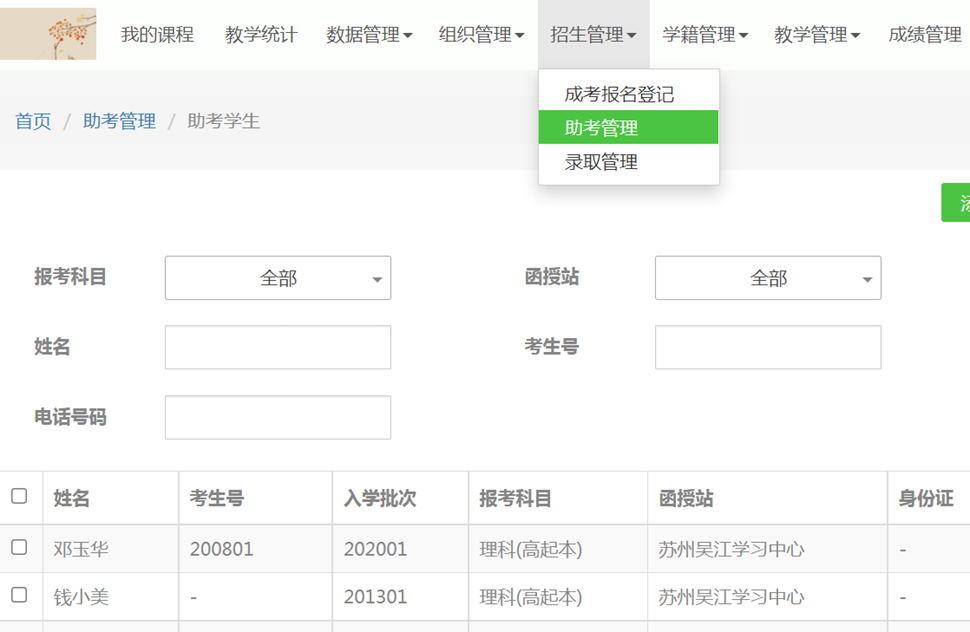Click the 助考学生 breadcrumb text

224,121
